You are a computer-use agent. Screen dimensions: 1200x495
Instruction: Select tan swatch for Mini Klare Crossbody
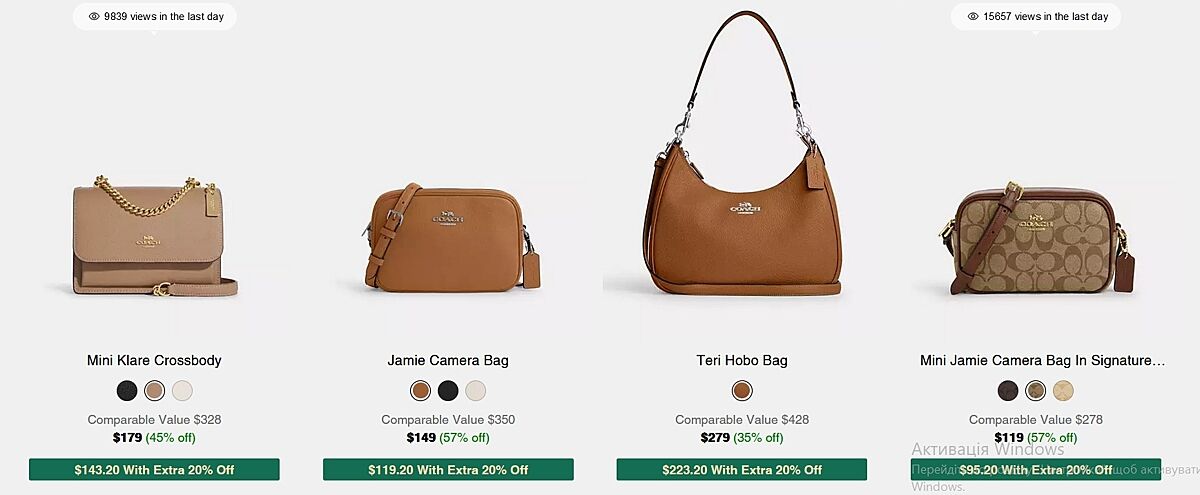154,391
